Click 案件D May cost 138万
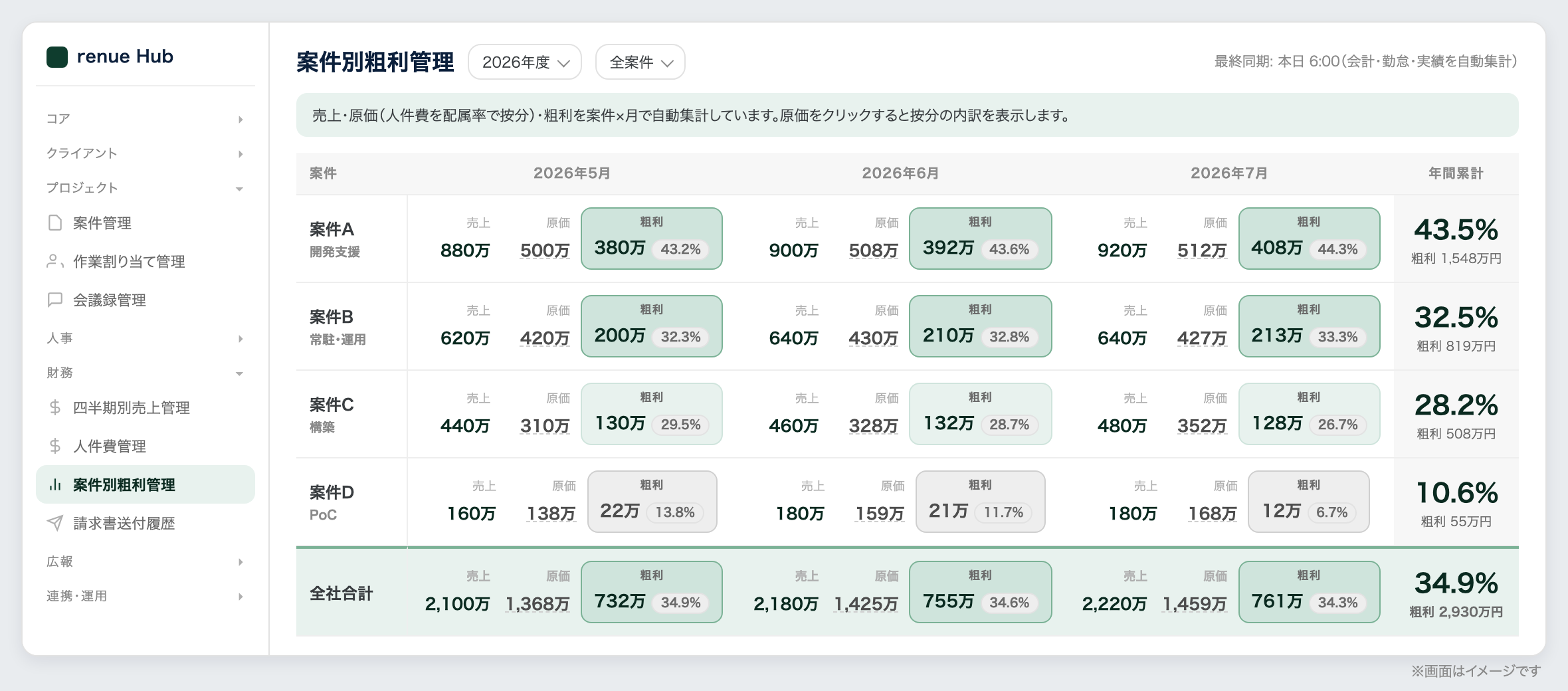 [551, 514]
